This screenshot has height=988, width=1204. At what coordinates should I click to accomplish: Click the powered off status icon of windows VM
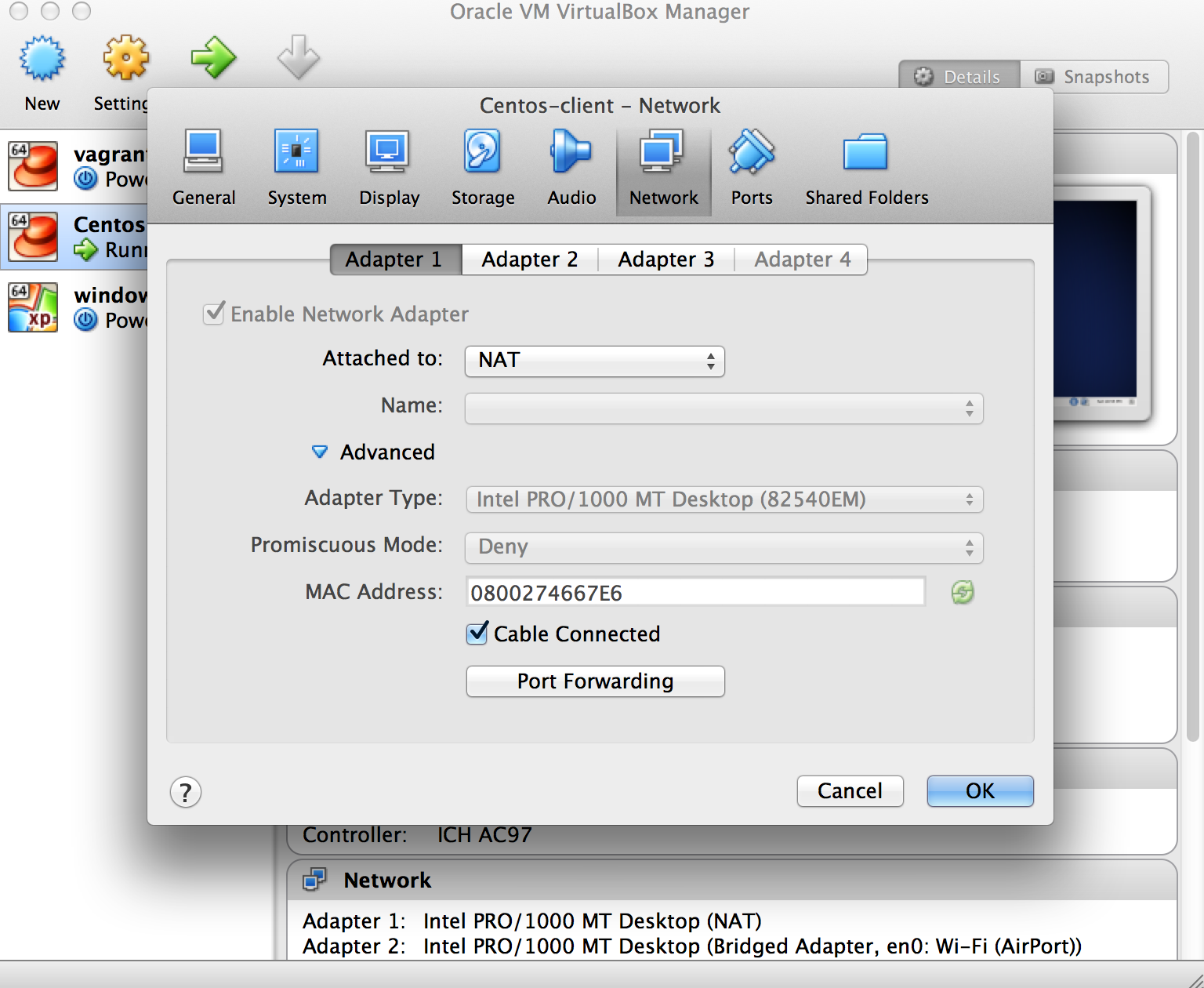[x=85, y=320]
